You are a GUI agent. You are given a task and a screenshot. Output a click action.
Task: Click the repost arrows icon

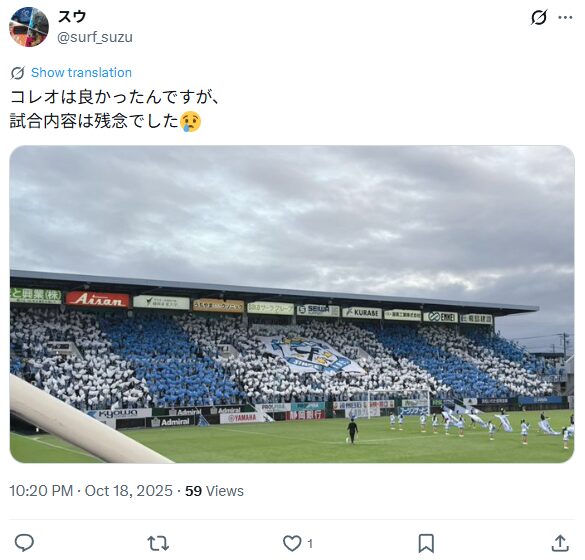tap(158, 543)
